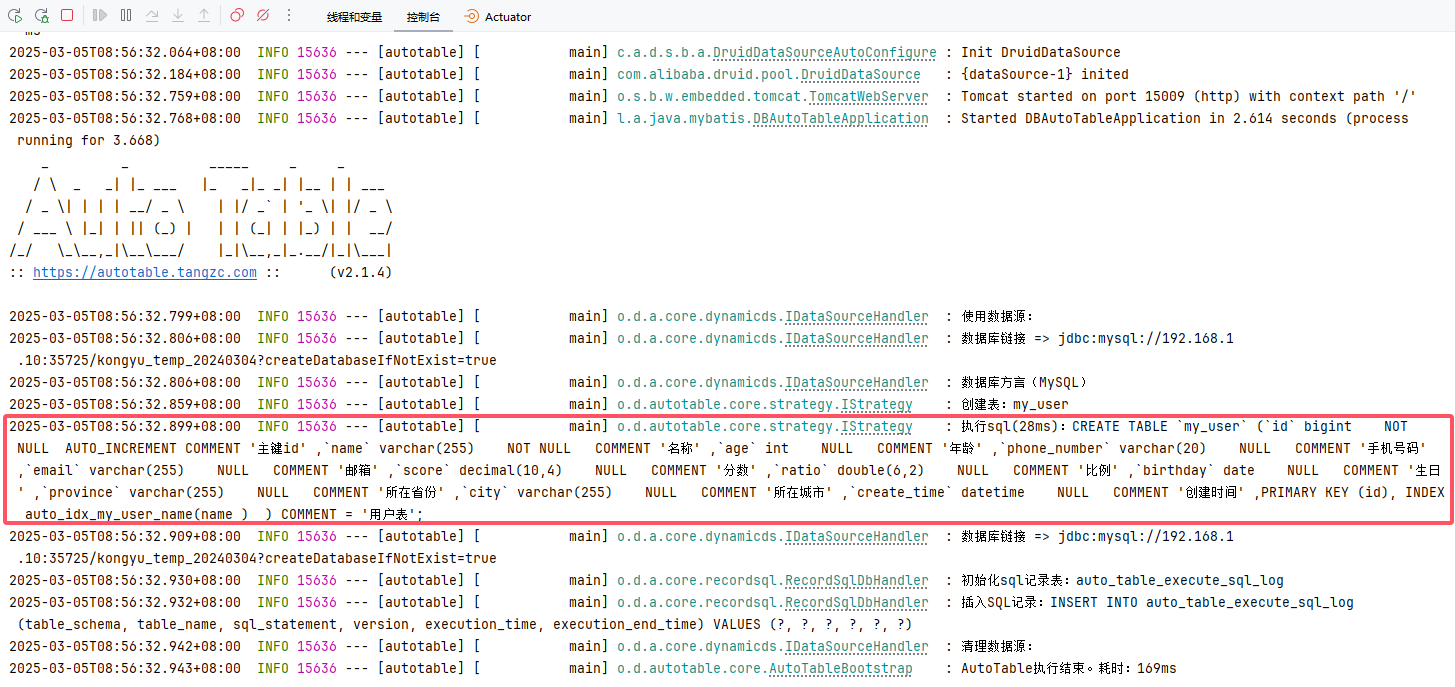Image resolution: width=1455 pixels, height=687 pixels.
Task: Switch to the 线程和变量 tab
Action: (354, 17)
